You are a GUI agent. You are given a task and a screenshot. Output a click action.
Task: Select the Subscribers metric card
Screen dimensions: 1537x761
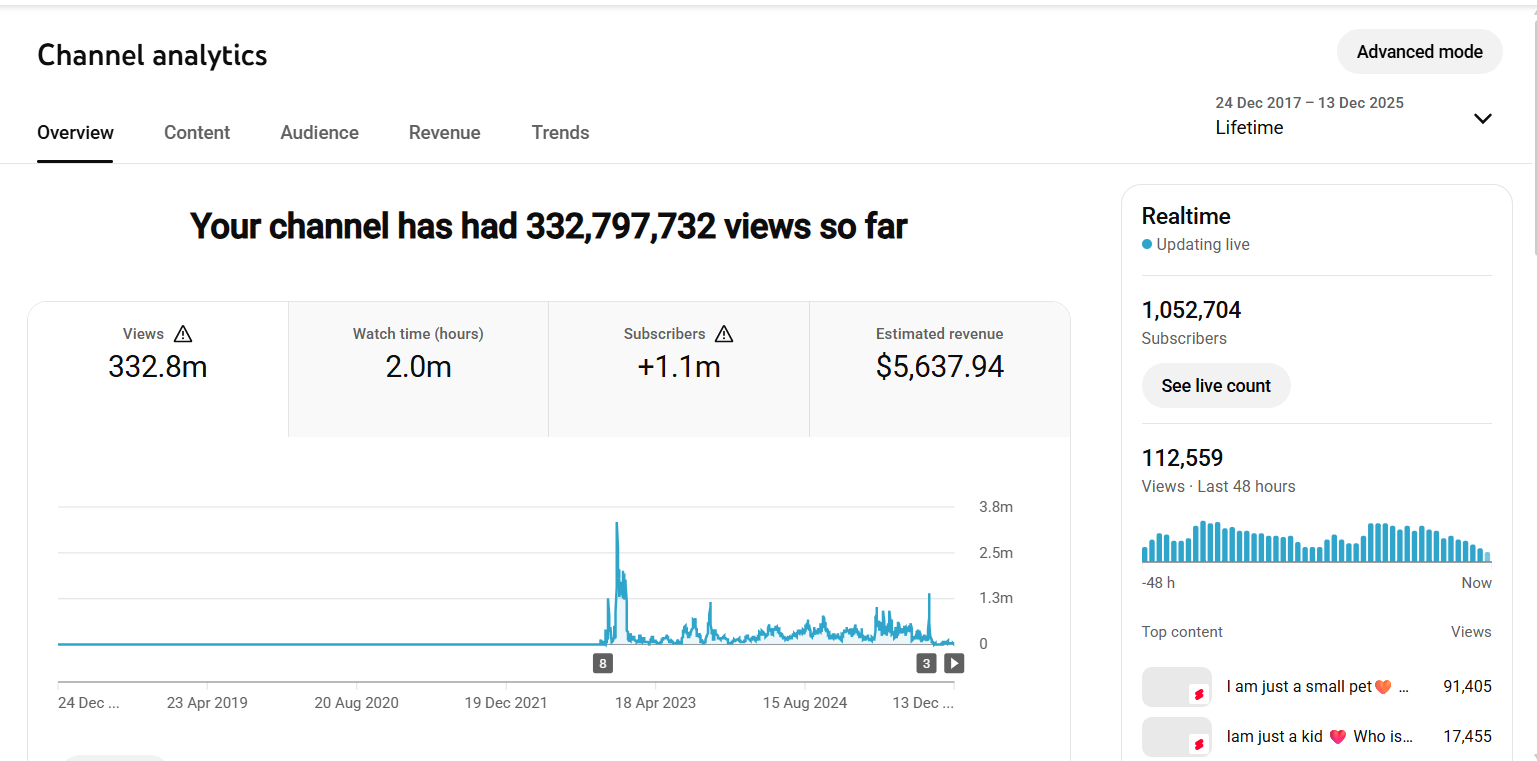coord(678,368)
